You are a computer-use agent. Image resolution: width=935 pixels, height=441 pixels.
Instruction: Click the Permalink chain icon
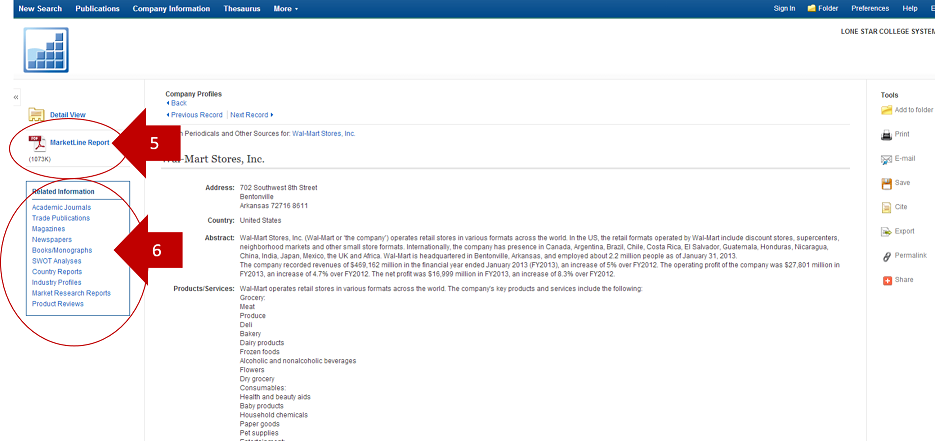pyautogui.click(x=886, y=256)
